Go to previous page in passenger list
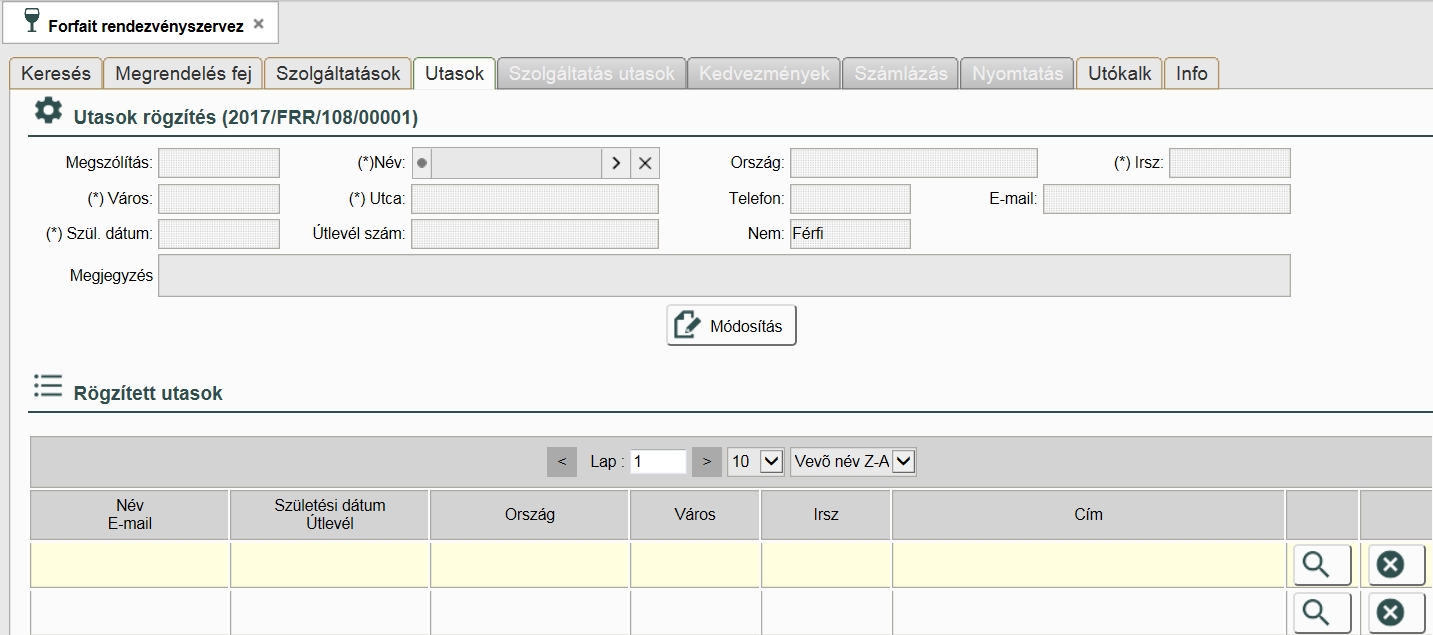The height and width of the screenshot is (635, 1433). (x=562, y=462)
